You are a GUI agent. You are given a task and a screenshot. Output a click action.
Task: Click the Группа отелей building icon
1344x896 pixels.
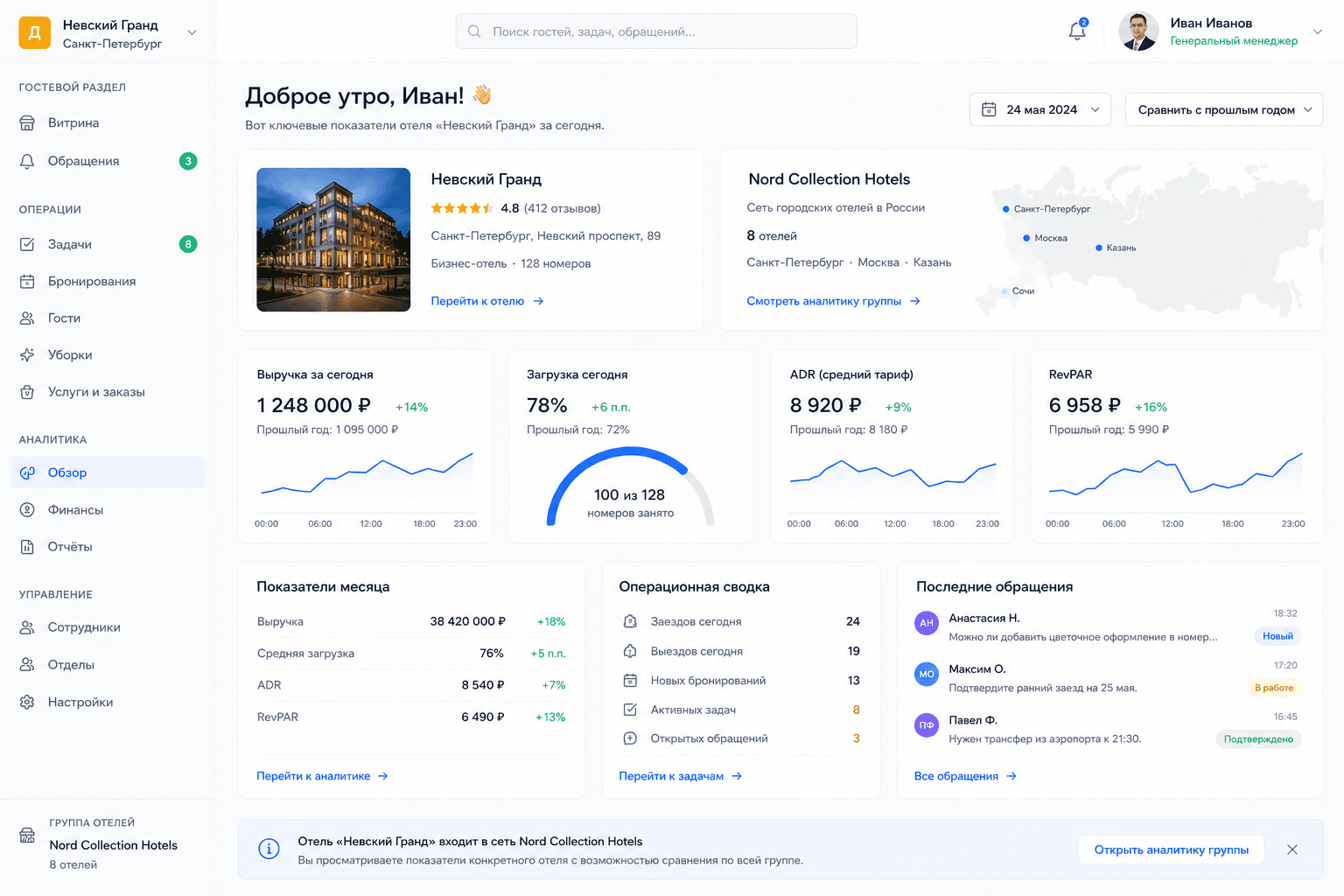tap(27, 835)
